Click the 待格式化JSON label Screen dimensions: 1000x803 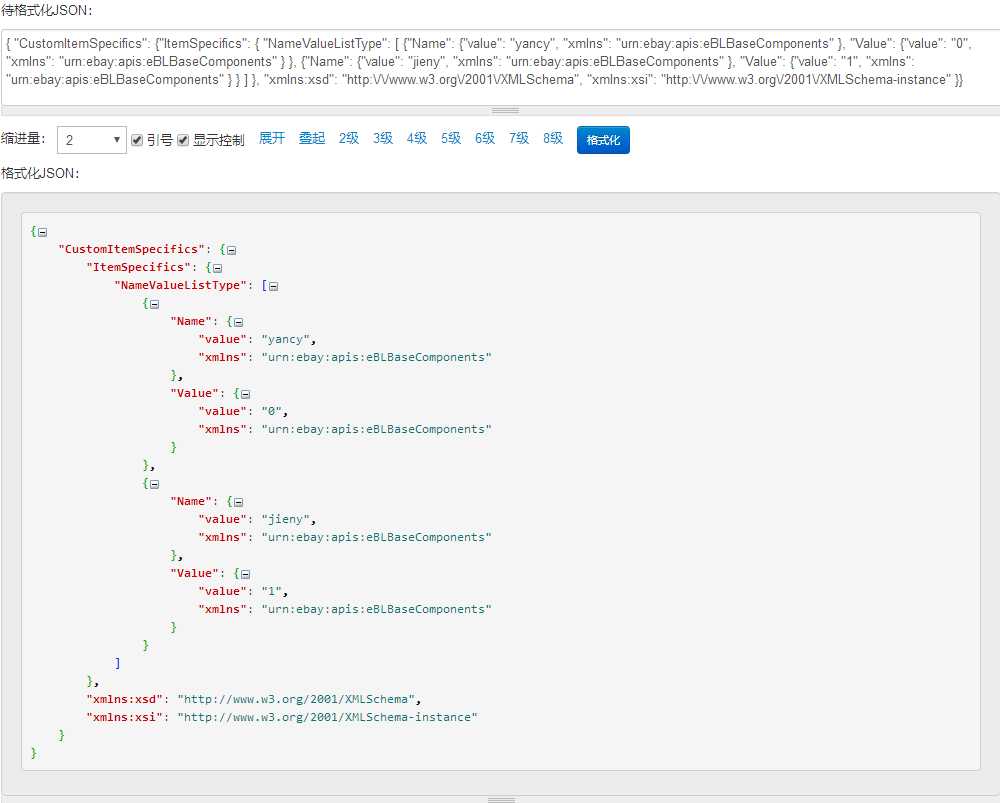47,11
